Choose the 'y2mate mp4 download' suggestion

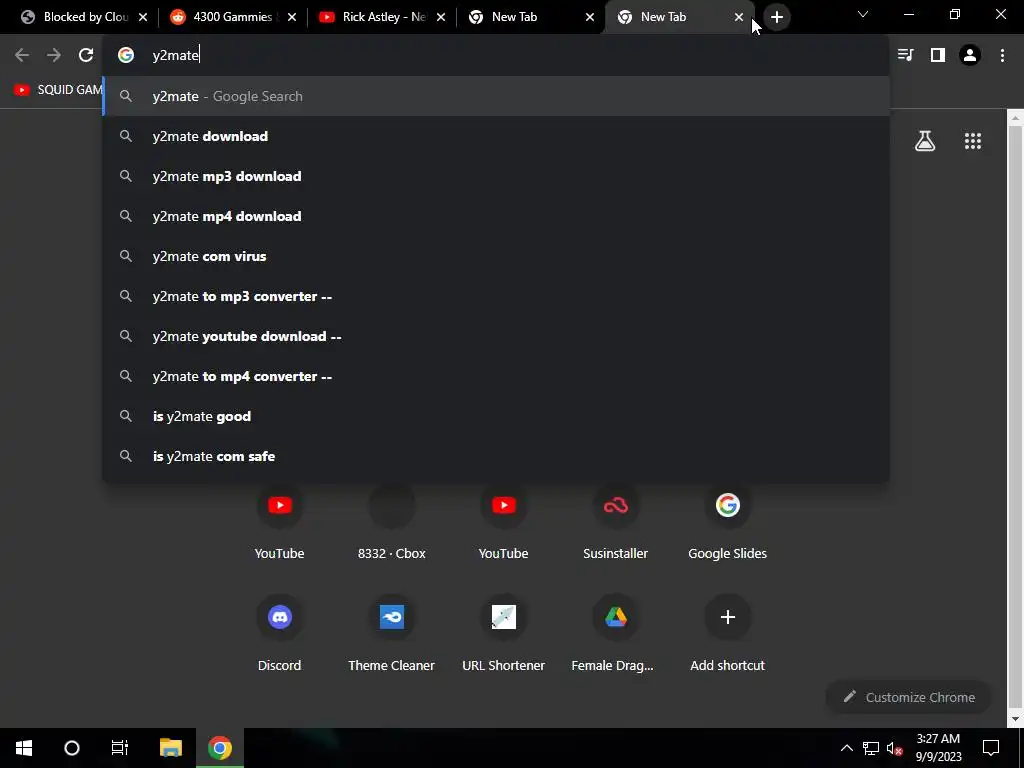click(x=496, y=216)
